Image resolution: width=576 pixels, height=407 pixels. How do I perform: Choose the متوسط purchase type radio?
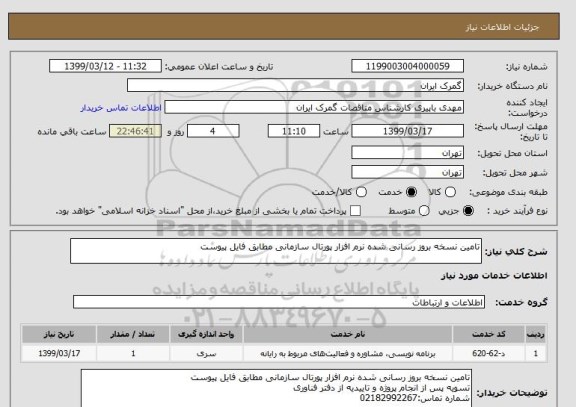(424, 211)
